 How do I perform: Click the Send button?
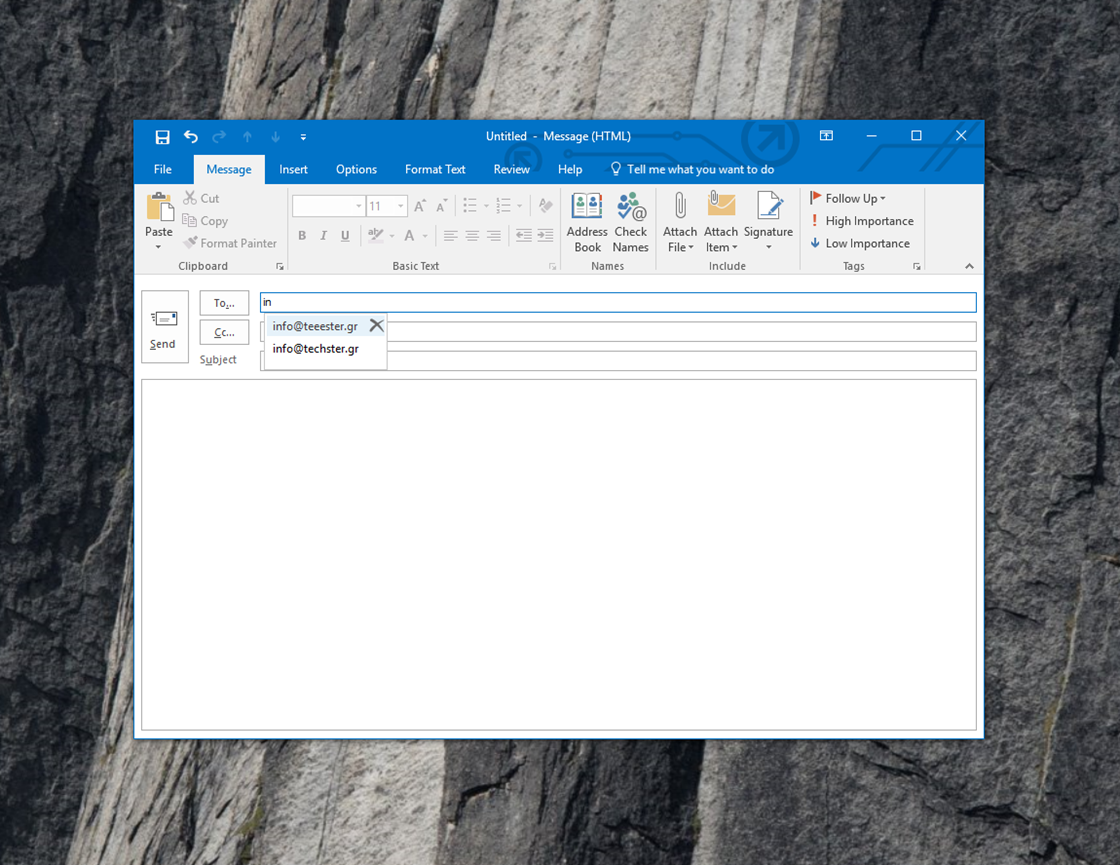[x=163, y=327]
